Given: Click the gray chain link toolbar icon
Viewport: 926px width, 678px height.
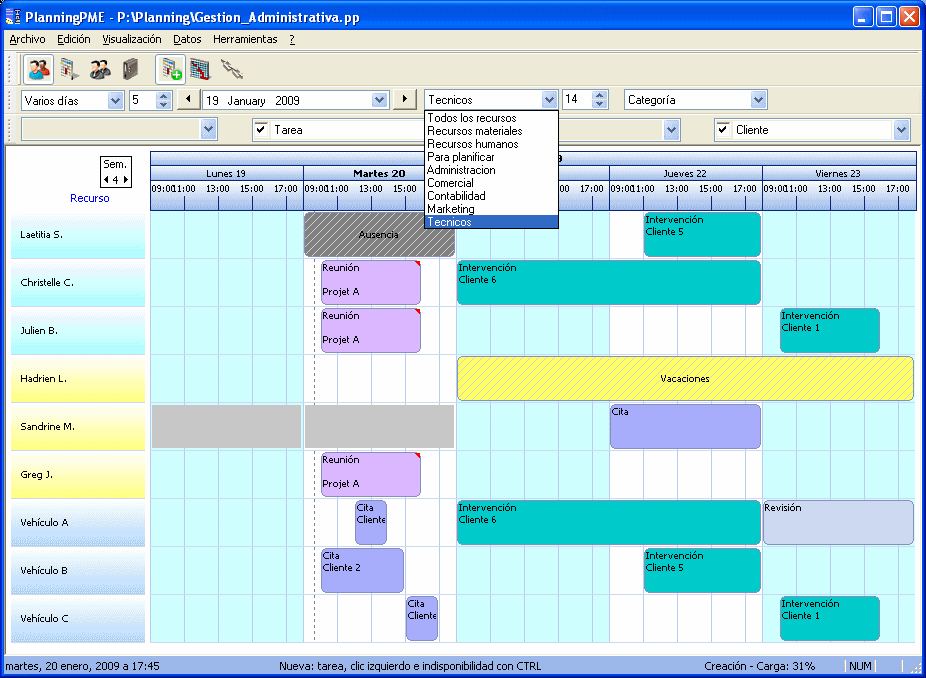Looking at the screenshot, I should (x=232, y=69).
